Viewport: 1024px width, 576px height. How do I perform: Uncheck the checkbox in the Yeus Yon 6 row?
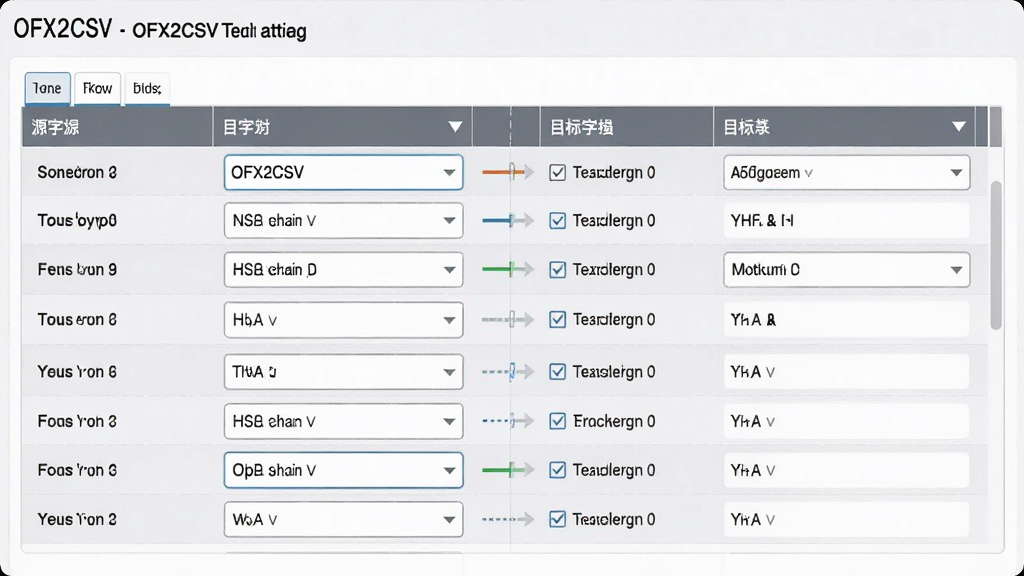pos(557,372)
